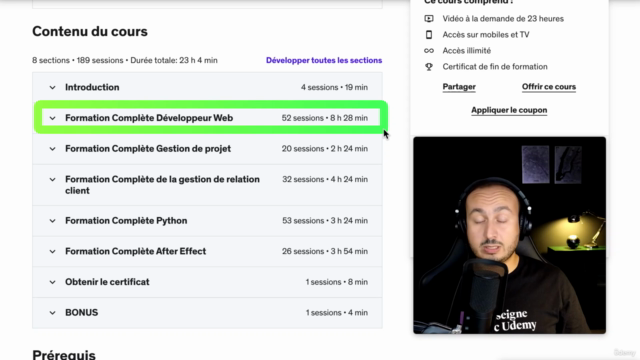Click the mobile device access icon
Viewport: 640px width, 360px height.
point(429,35)
